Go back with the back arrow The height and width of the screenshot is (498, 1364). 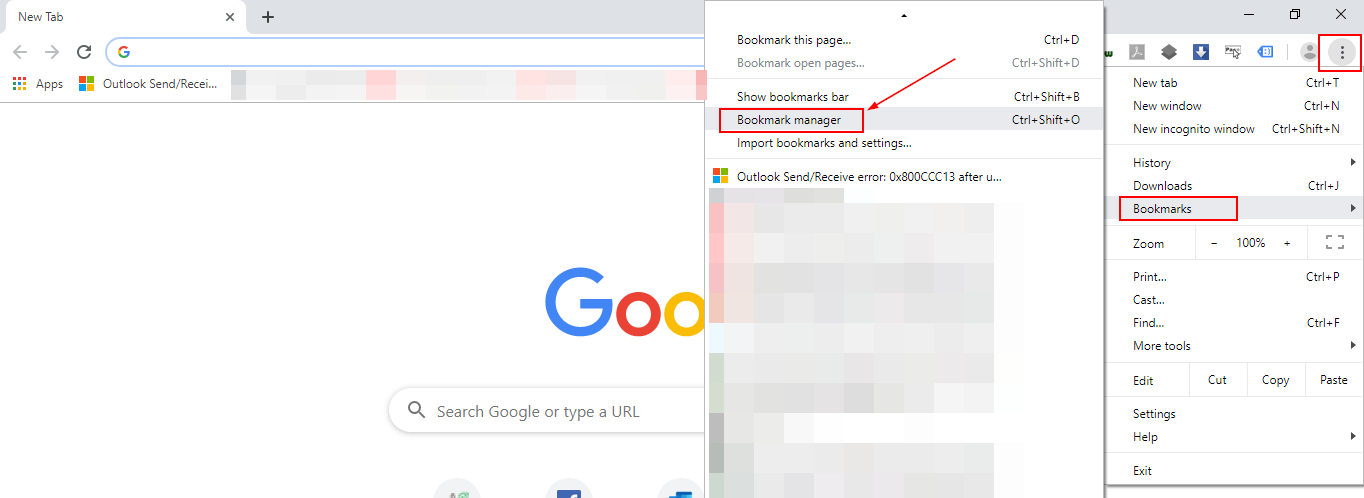(20, 52)
